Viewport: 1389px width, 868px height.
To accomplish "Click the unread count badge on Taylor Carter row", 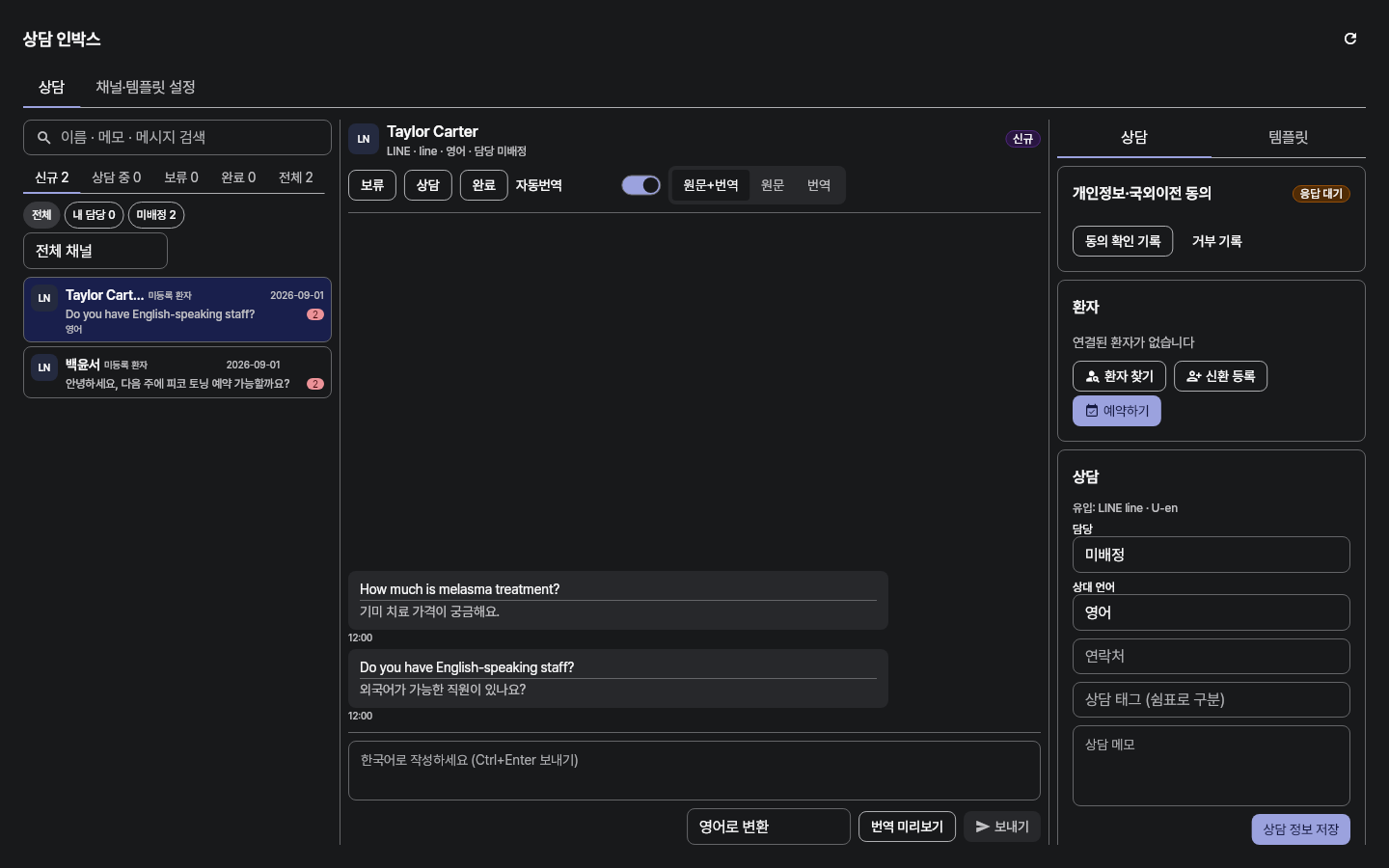I will pyautogui.click(x=315, y=314).
